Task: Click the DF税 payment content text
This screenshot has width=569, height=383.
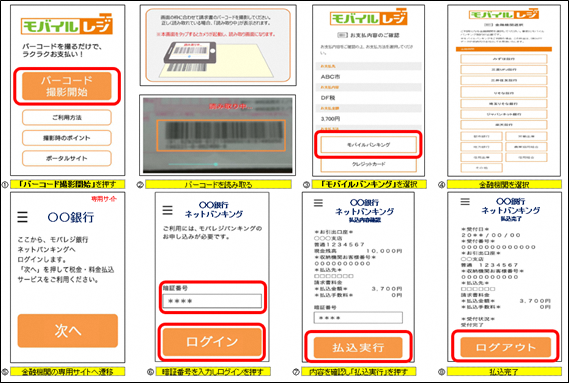Action: click(328, 98)
